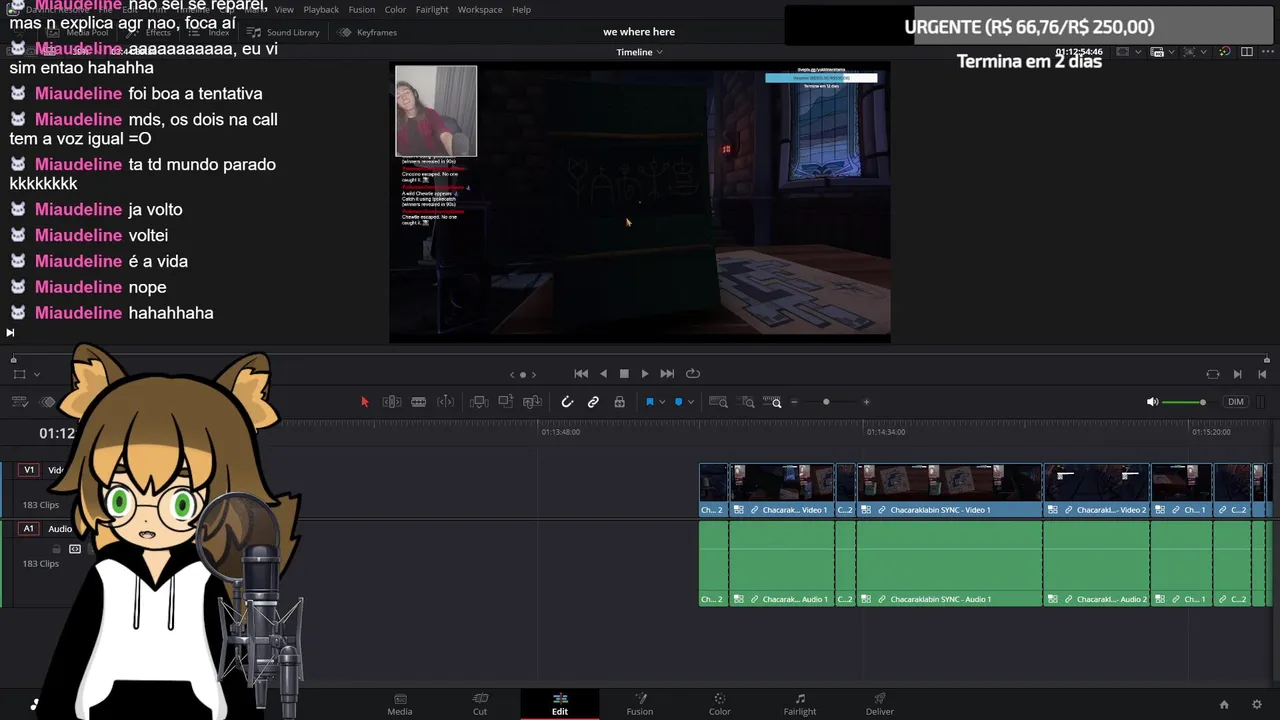Select the Selection mode arrow tool
1280x720 pixels.
(365, 402)
